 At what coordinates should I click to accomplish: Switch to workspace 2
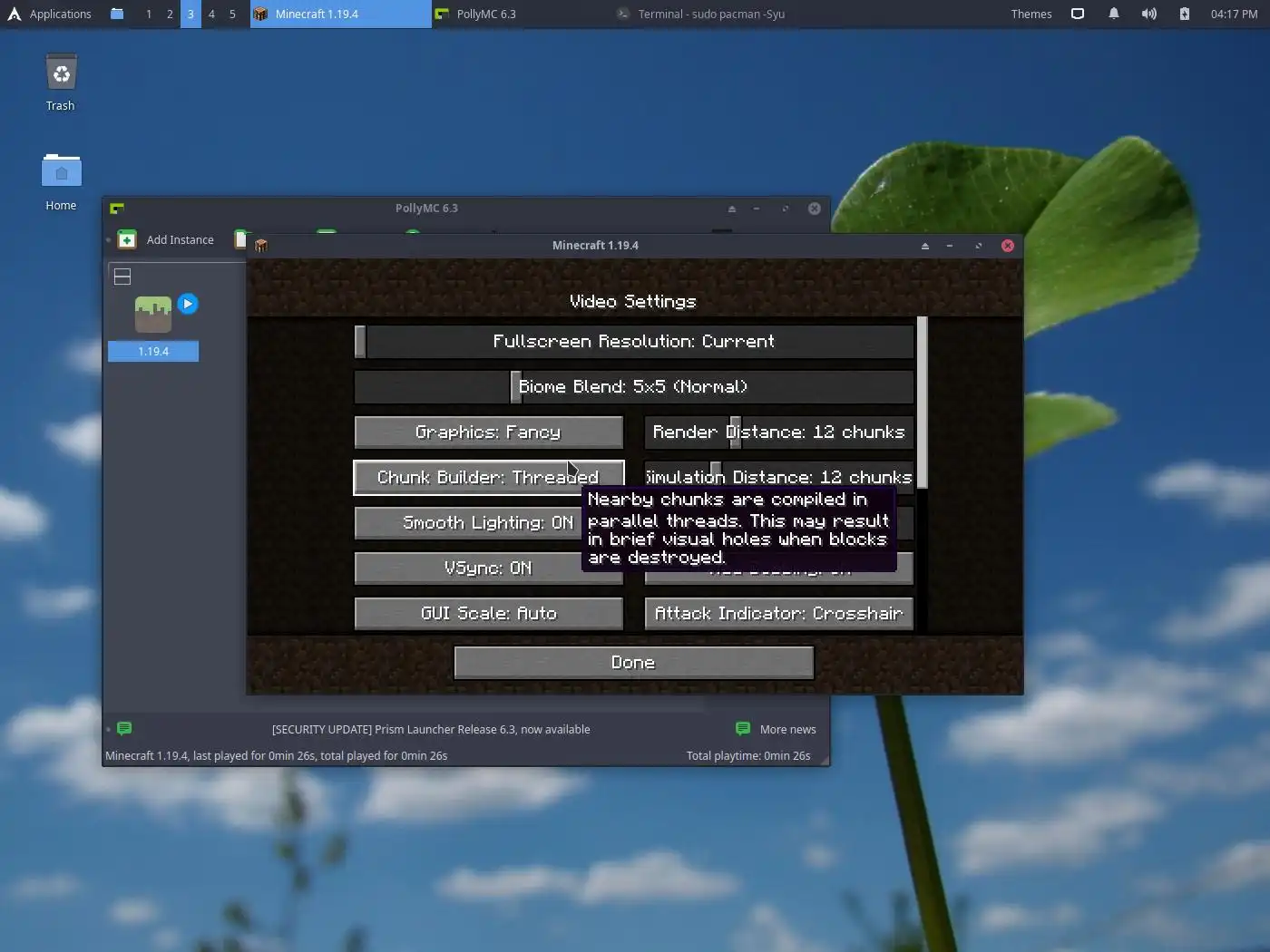(x=170, y=14)
